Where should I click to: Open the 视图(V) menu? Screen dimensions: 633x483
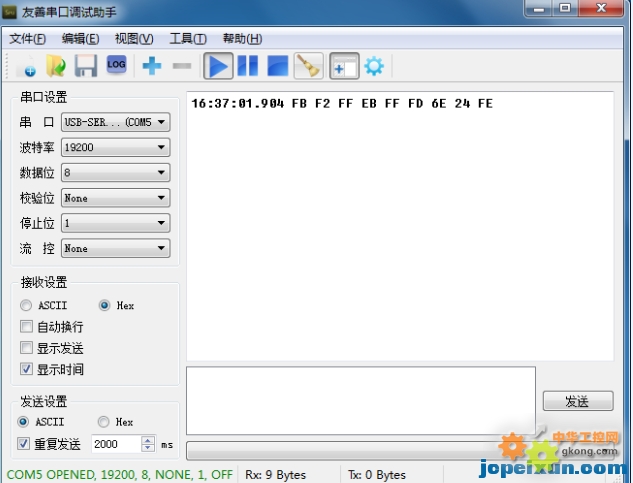pyautogui.click(x=134, y=39)
